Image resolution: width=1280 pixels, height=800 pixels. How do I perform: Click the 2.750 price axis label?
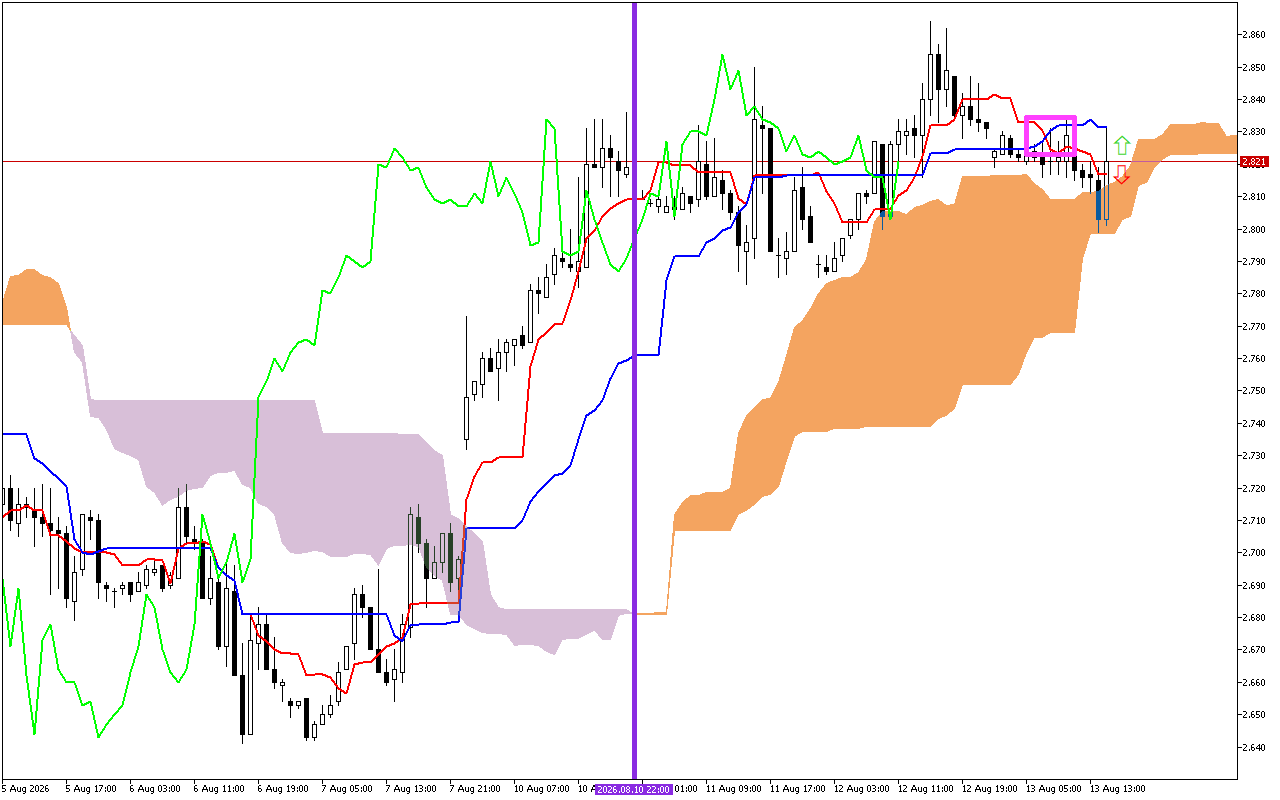coord(1253,391)
